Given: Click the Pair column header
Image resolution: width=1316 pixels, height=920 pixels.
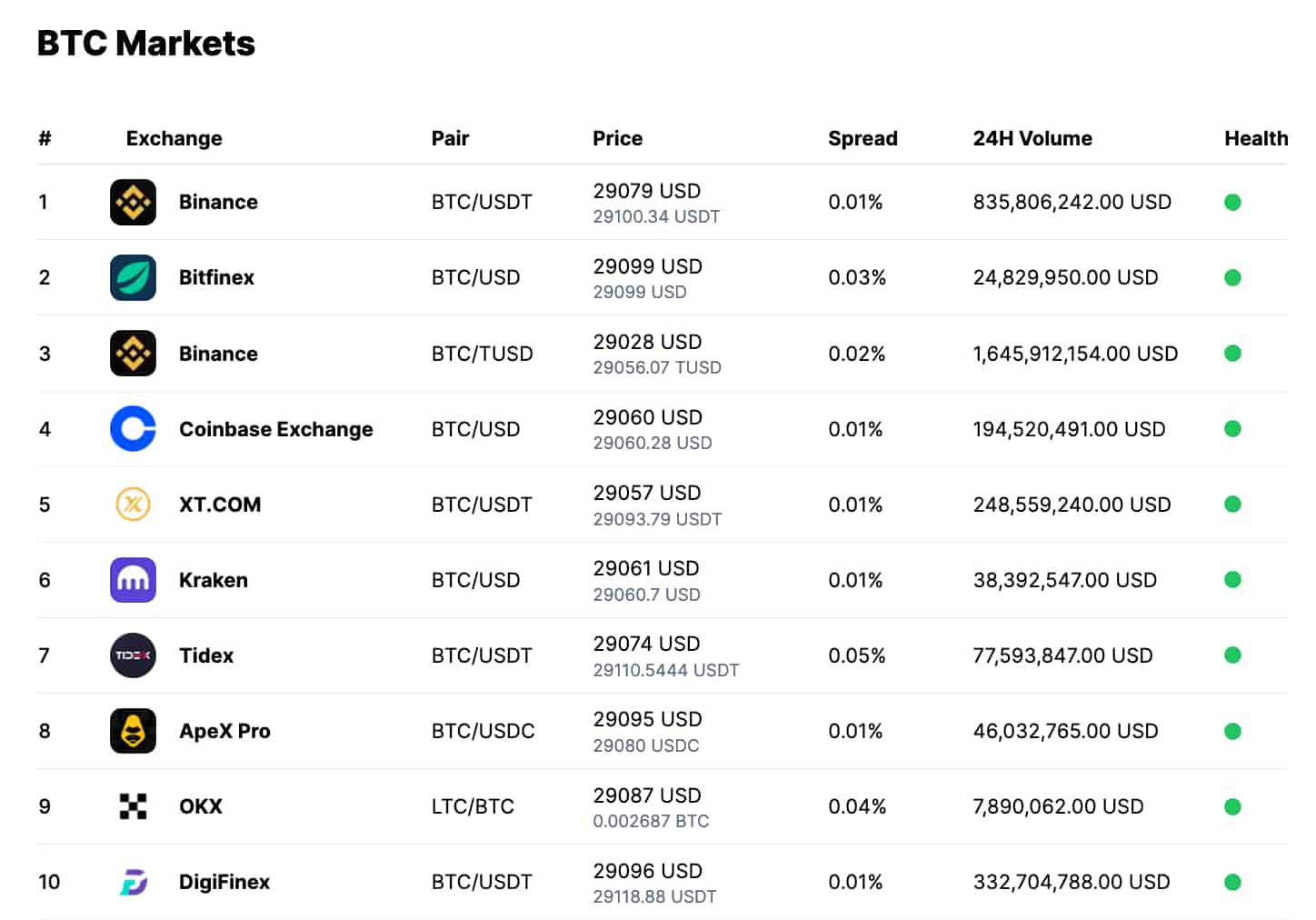Looking at the screenshot, I should click(x=450, y=138).
